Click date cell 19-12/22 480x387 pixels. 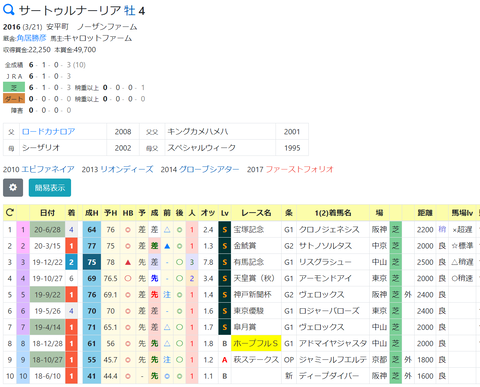click(x=47, y=262)
